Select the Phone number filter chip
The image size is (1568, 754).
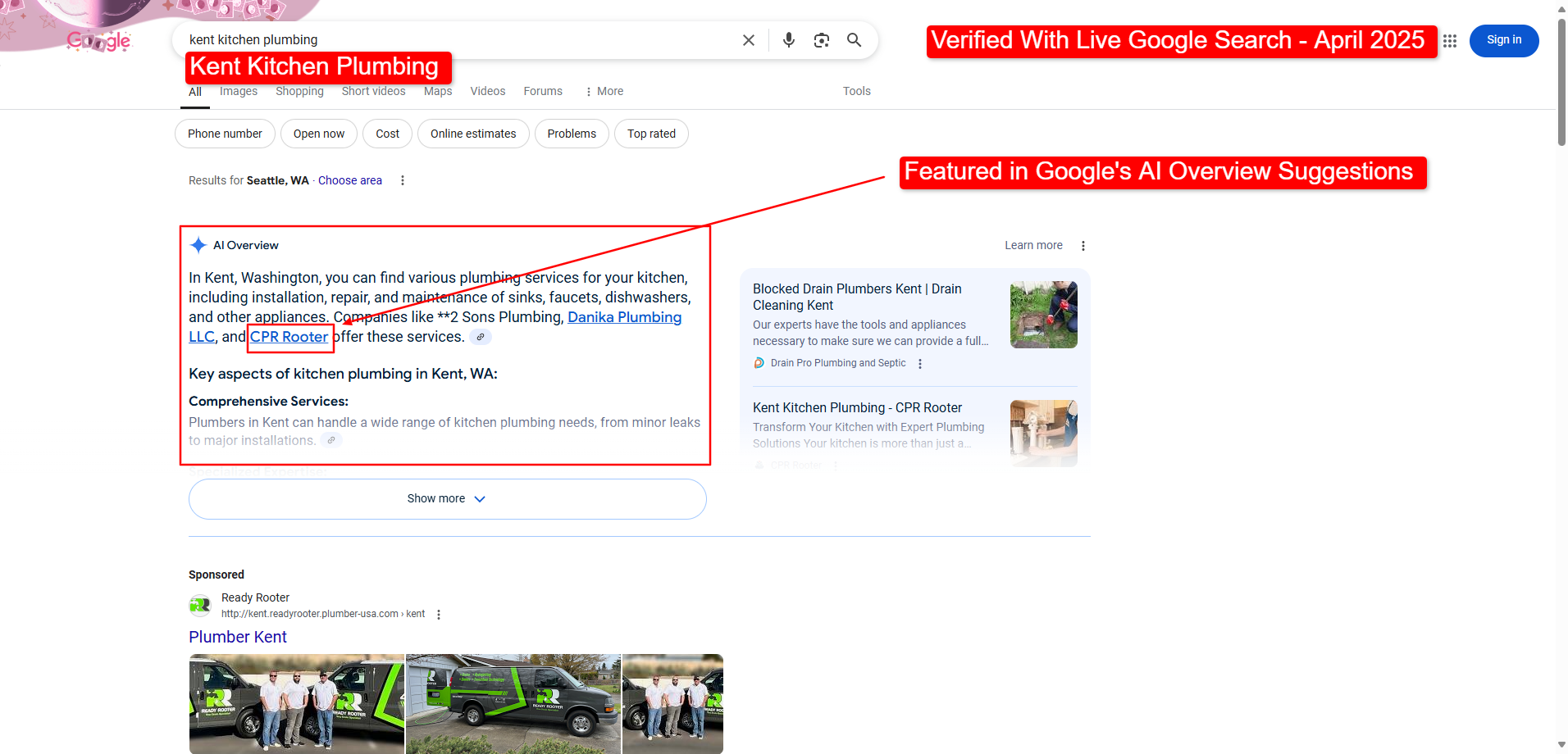click(x=225, y=134)
